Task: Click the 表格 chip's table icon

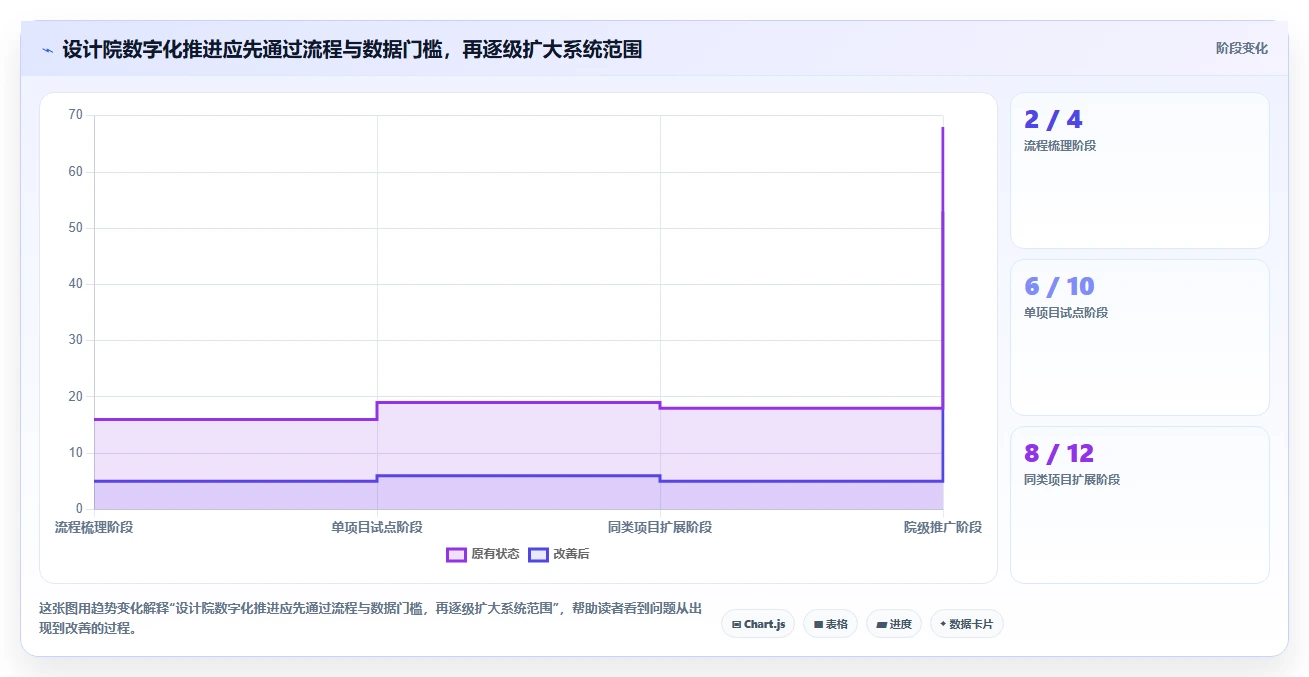Action: [x=818, y=624]
